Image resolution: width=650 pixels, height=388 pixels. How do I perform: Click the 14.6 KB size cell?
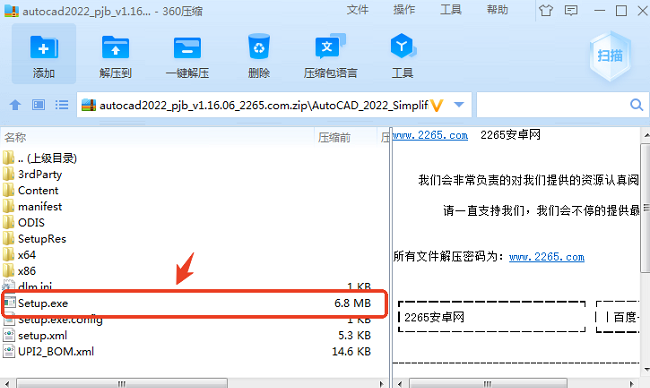pyautogui.click(x=351, y=352)
